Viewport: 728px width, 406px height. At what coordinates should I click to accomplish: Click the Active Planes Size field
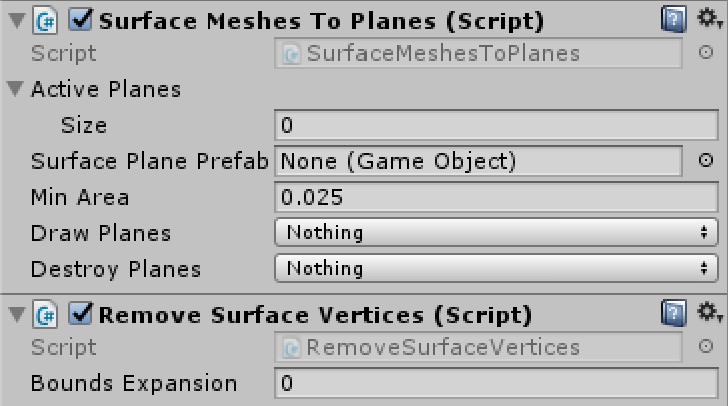pyautogui.click(x=496, y=125)
